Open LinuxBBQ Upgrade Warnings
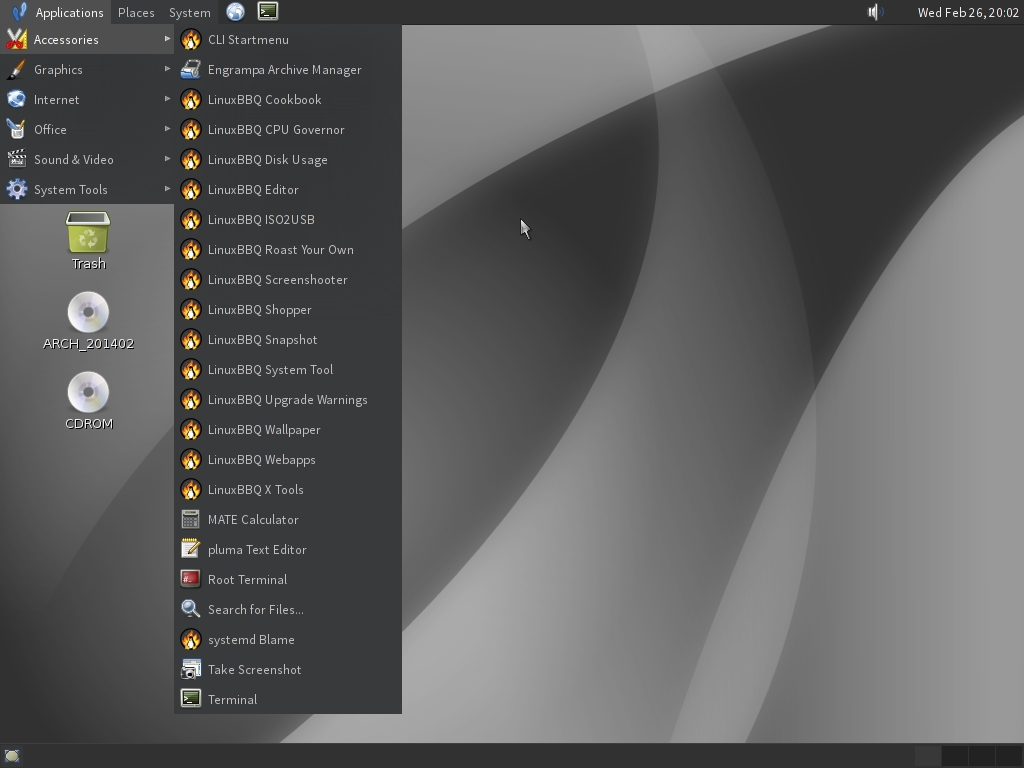 [x=288, y=400]
